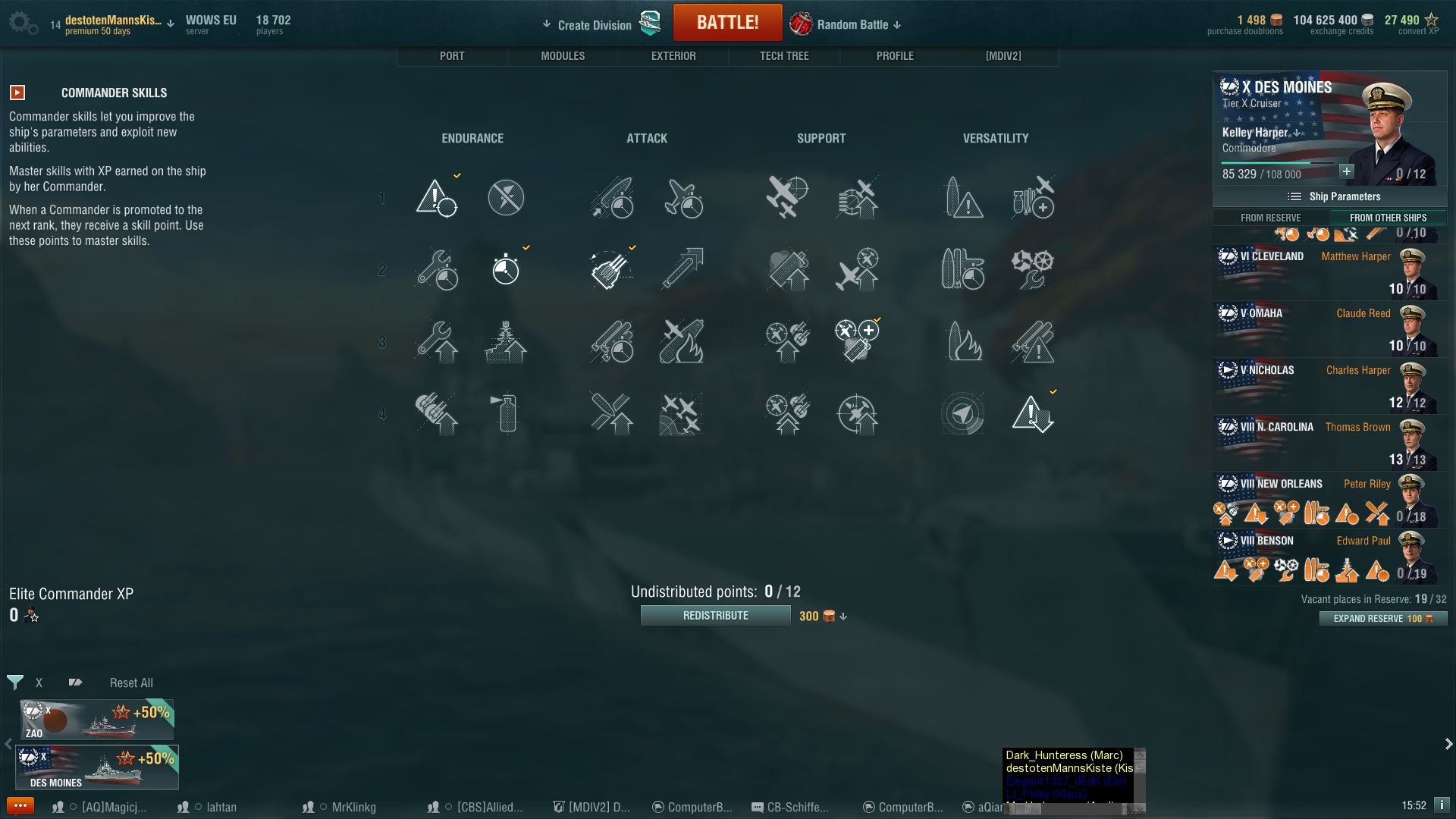Click the play video icon beside Commander Skills
This screenshot has width=1456, height=819.
click(17, 93)
